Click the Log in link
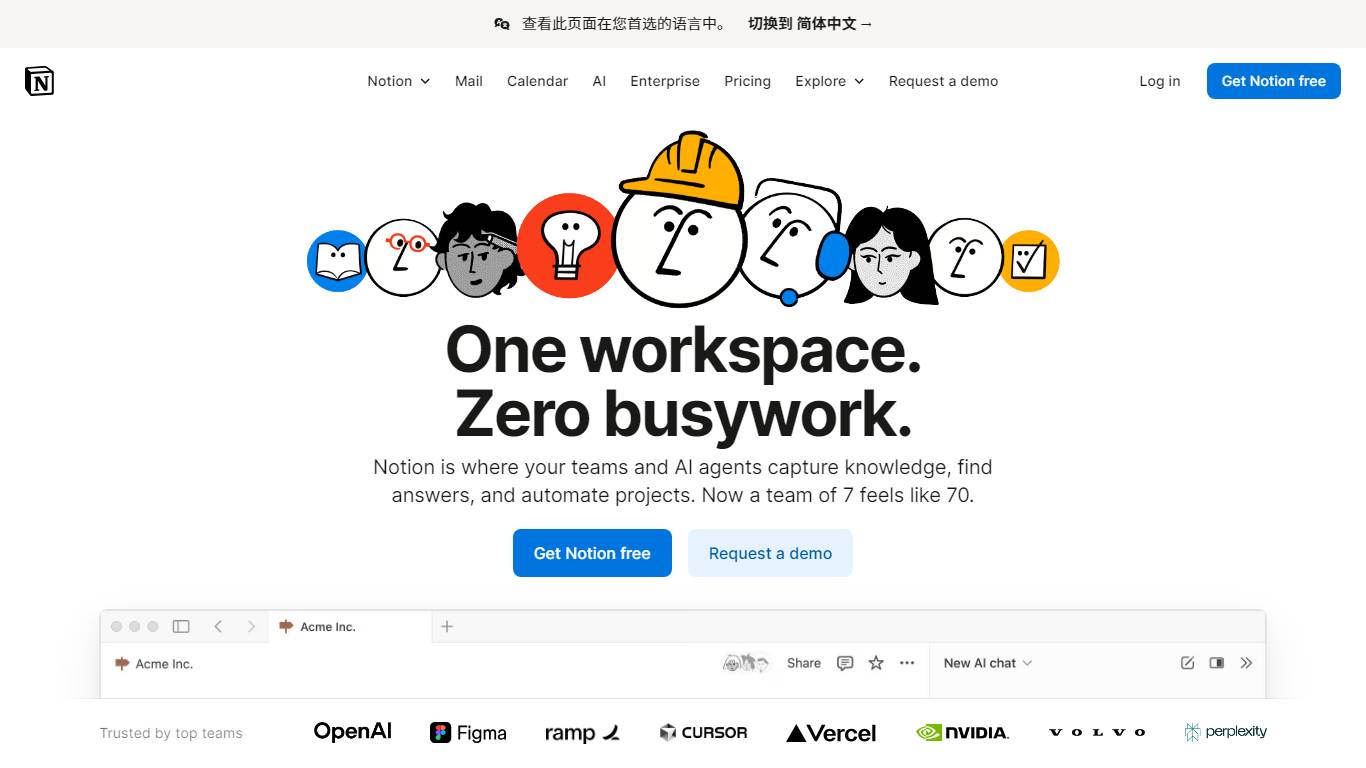Screen dimensions: 1366x768 point(1159,81)
